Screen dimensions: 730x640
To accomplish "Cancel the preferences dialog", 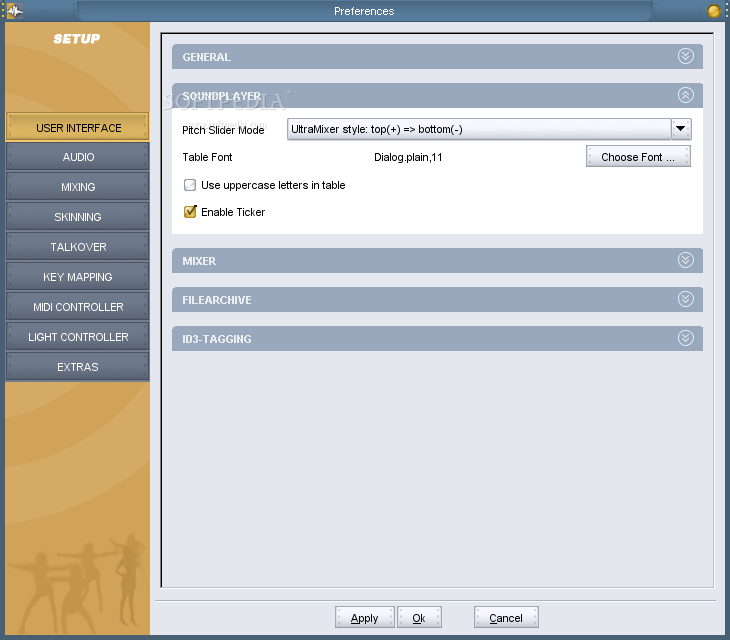I will tap(506, 618).
